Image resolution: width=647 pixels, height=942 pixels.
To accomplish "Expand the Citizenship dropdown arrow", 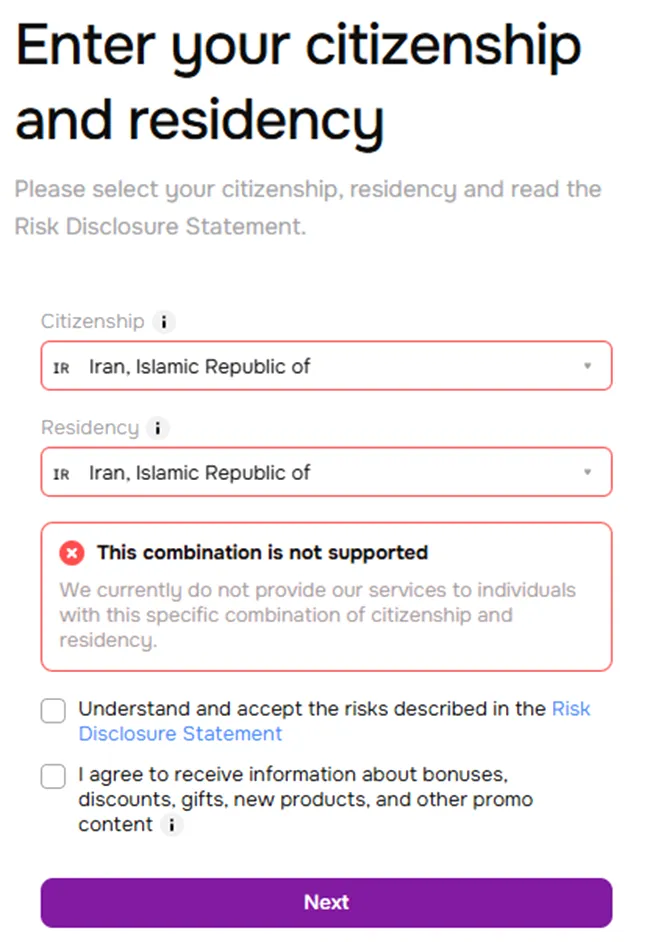I will click(x=588, y=366).
